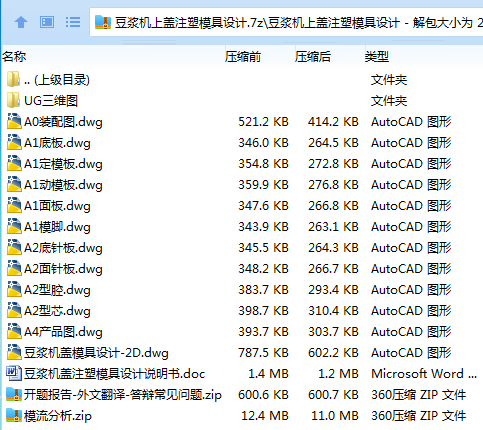Click the 文件夹 type of UG三维图
This screenshot has width=483, height=430.
(x=389, y=101)
